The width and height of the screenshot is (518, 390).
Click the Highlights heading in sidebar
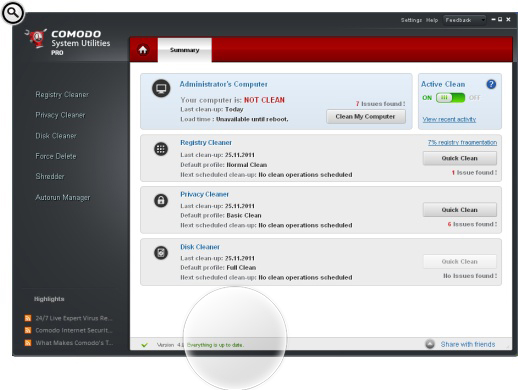(x=49, y=299)
